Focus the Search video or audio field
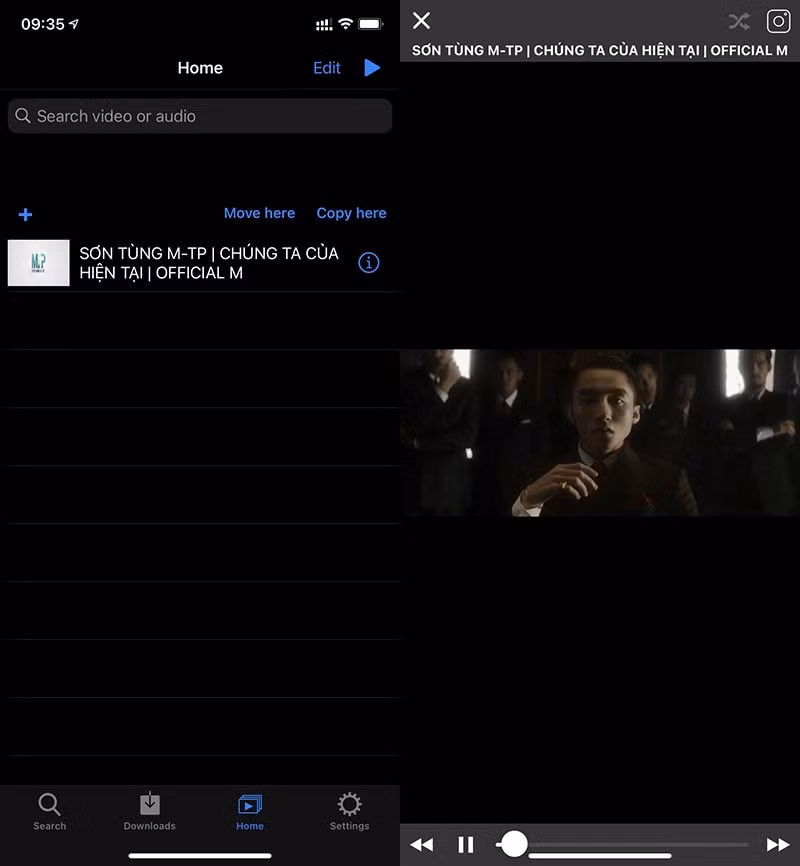800x866 pixels. click(200, 116)
